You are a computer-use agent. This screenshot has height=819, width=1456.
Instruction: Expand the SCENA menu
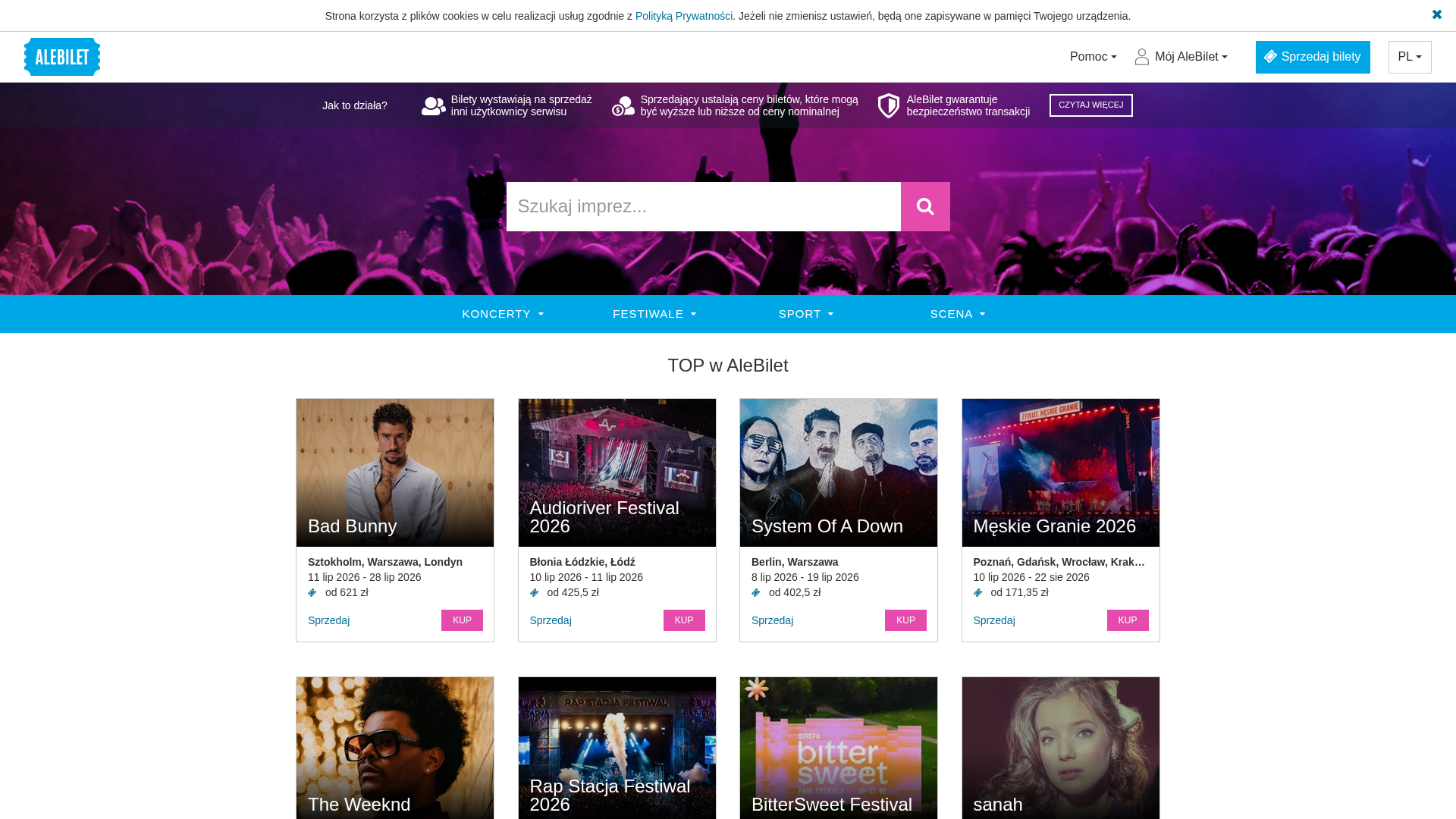pyautogui.click(x=958, y=314)
